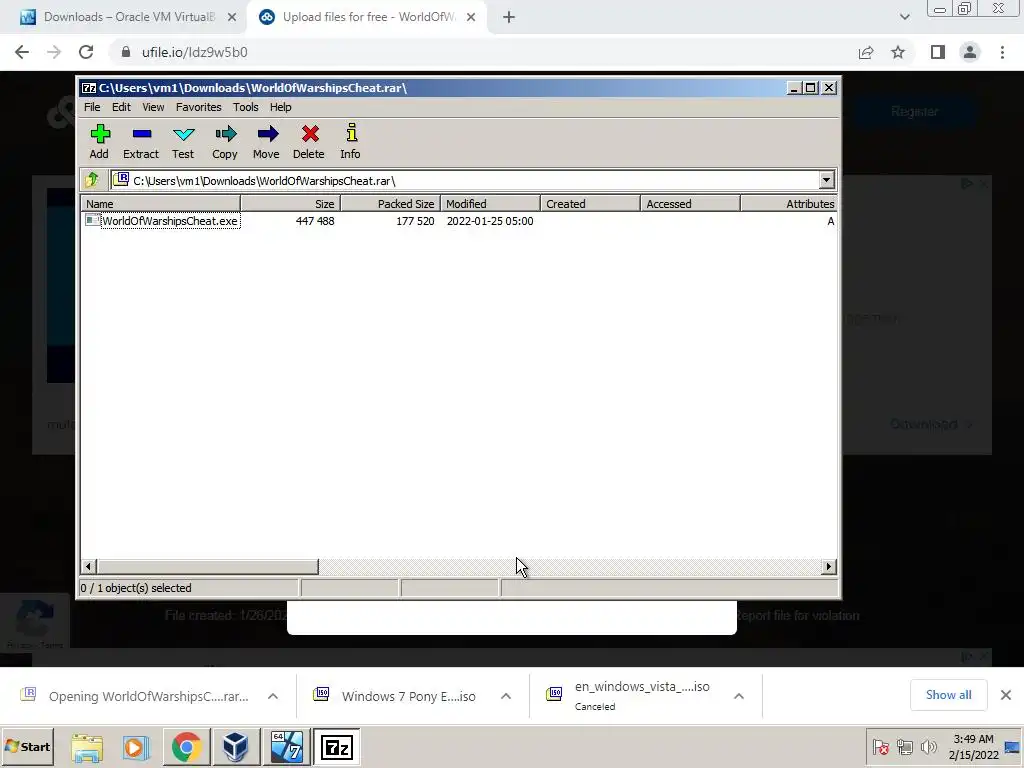Select the Move toolbar icon

(266, 141)
